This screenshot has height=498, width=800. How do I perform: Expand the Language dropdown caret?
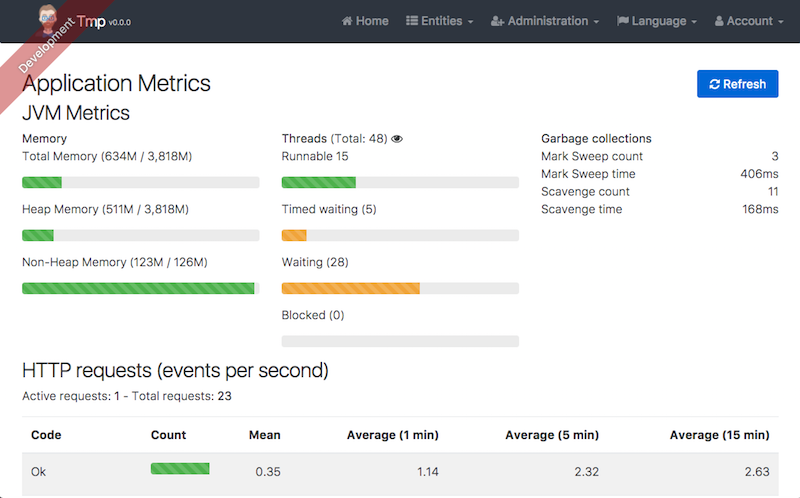(694, 22)
